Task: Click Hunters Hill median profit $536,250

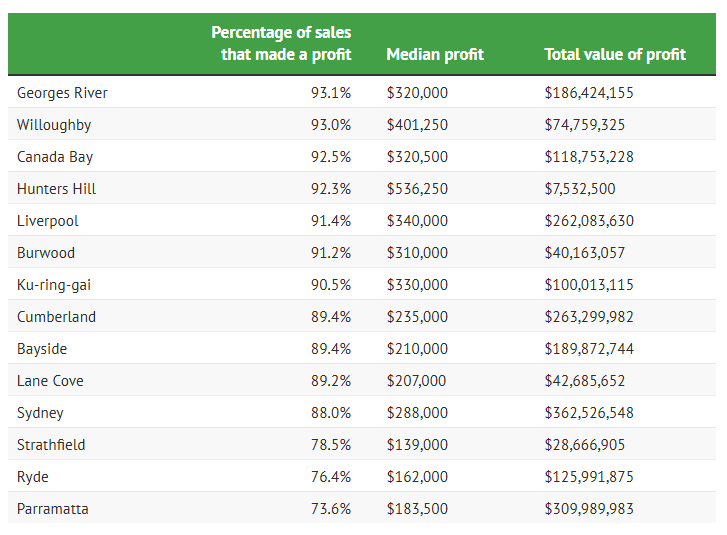Action: tap(417, 189)
